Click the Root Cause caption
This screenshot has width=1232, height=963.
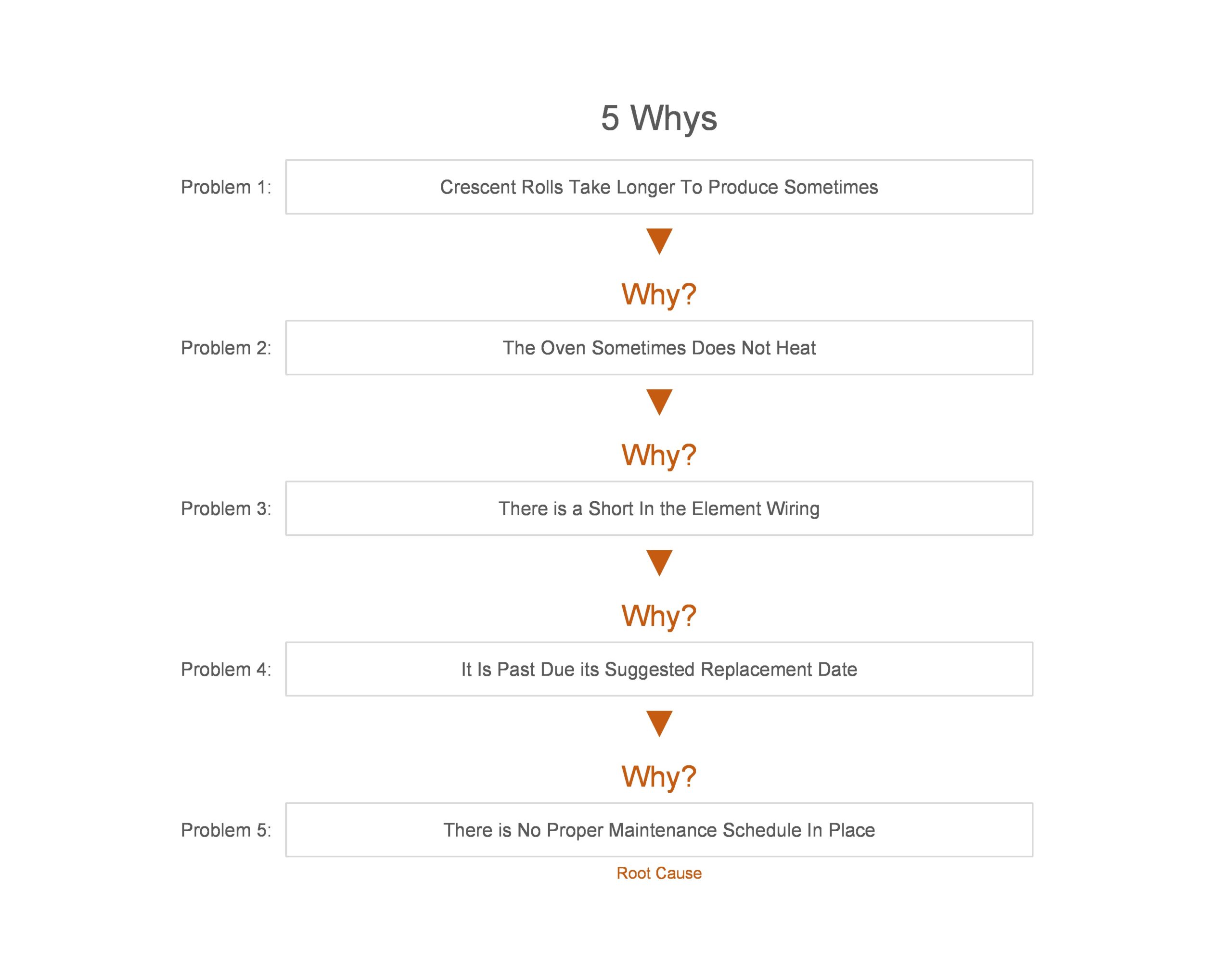pos(659,873)
